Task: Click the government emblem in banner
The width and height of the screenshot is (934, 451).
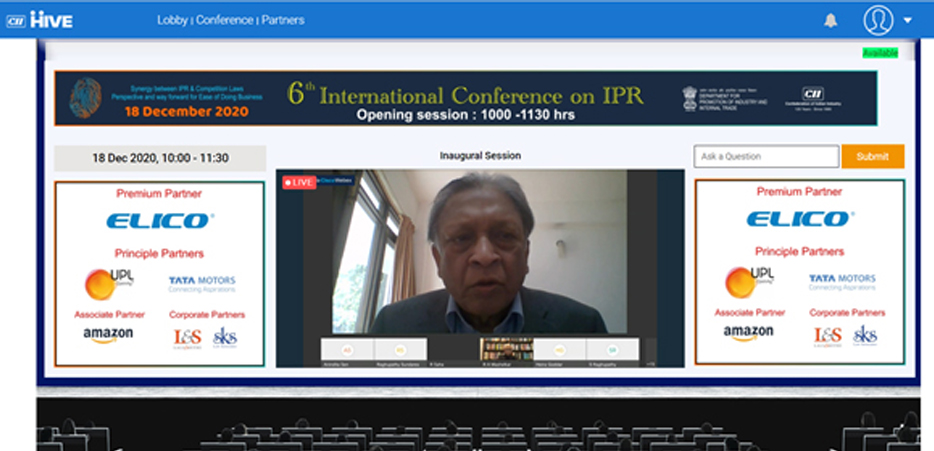Action: (x=689, y=98)
